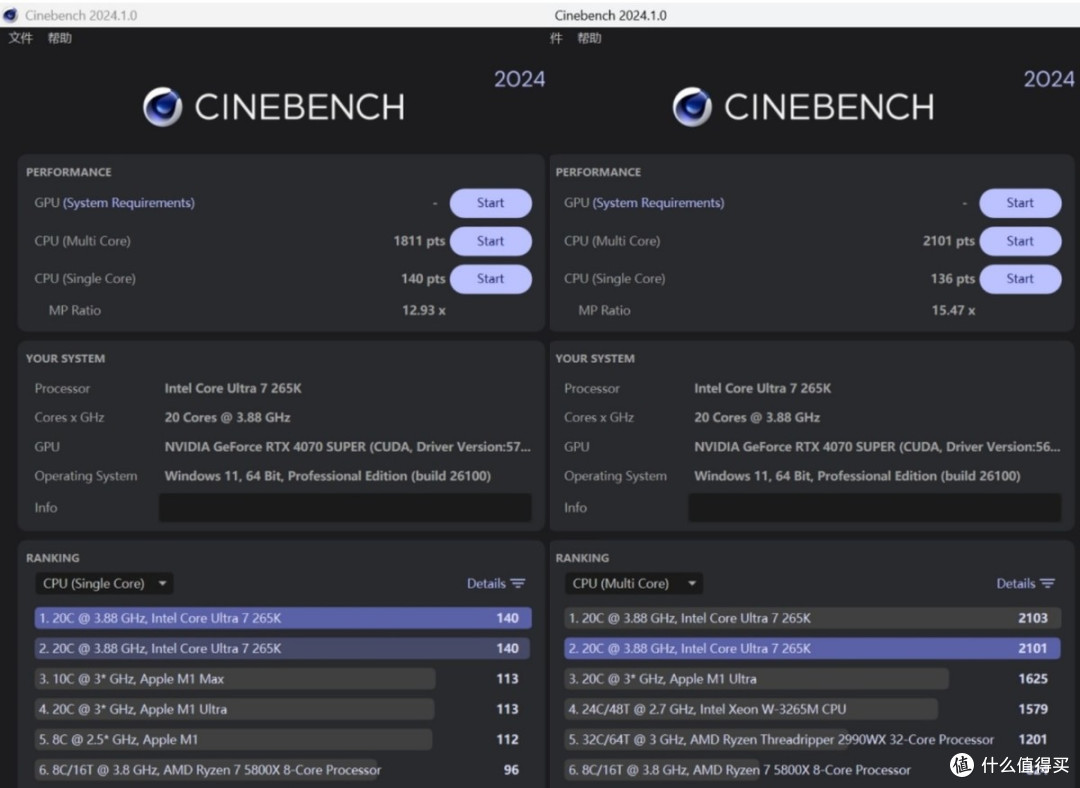Open the Details filter icon in left window

click(518, 583)
